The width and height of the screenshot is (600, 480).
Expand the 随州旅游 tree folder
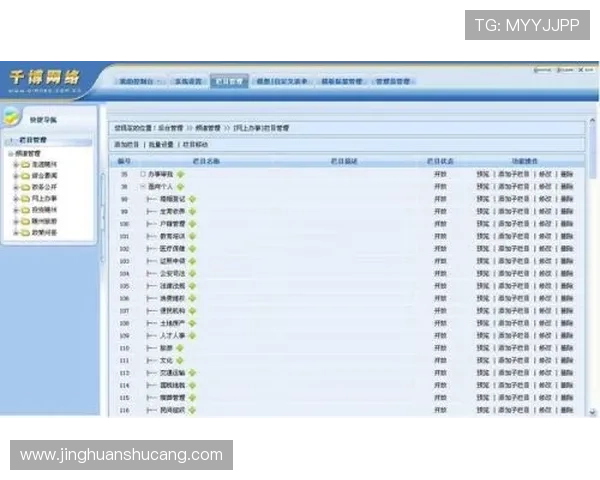point(16,221)
